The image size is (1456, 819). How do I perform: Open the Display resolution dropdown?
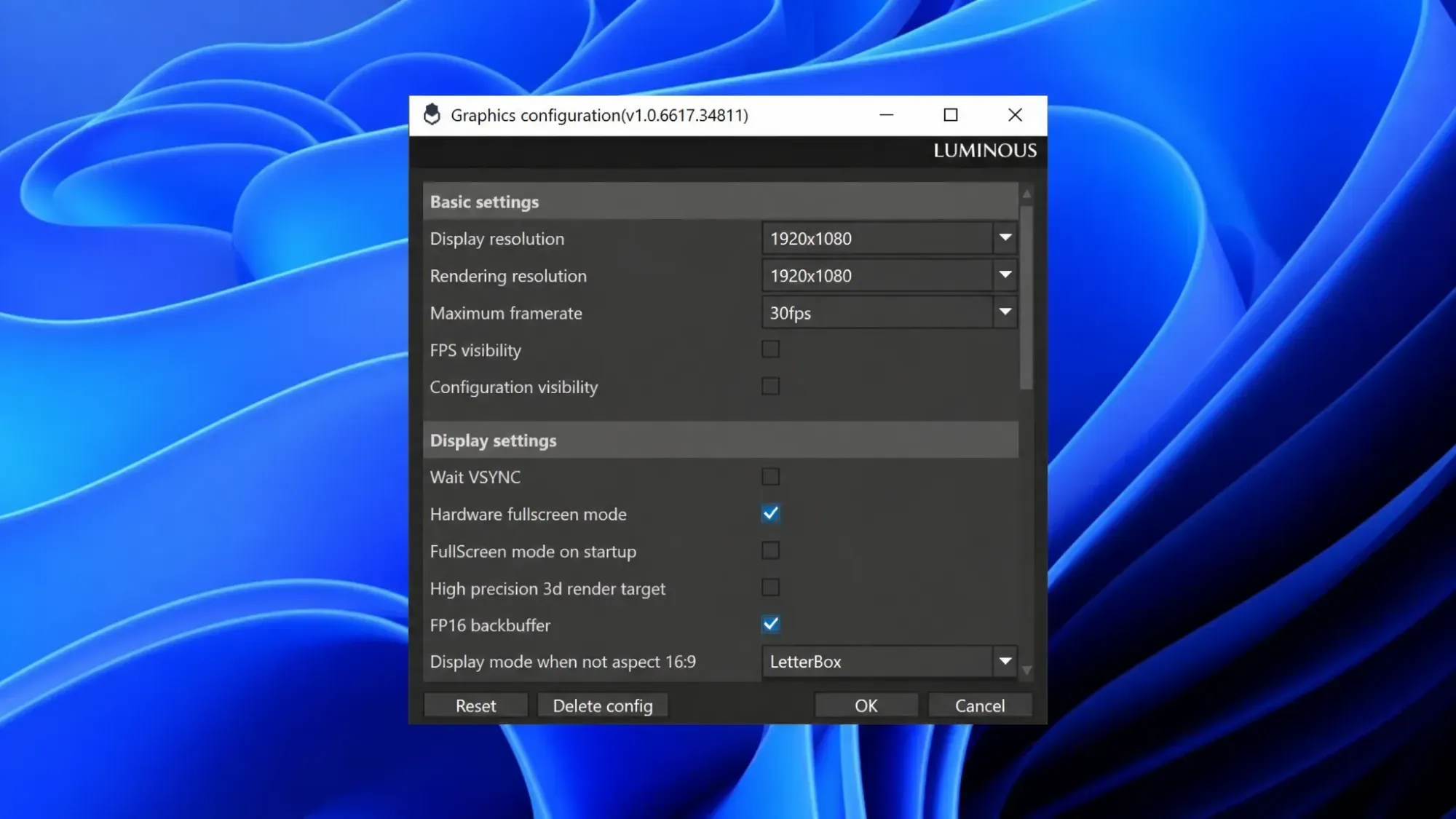(889, 238)
